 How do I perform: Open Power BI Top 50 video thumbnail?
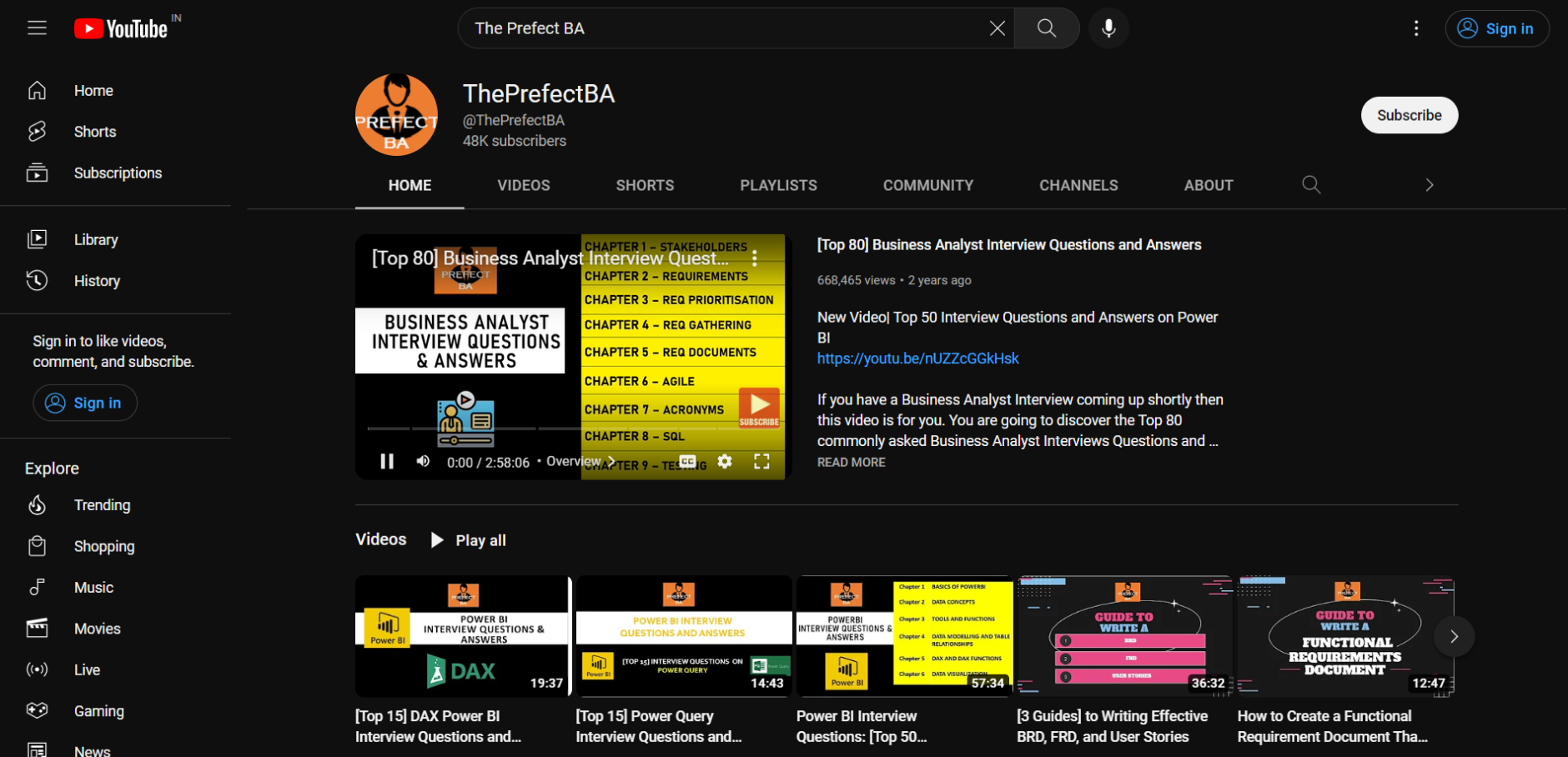[x=904, y=636]
